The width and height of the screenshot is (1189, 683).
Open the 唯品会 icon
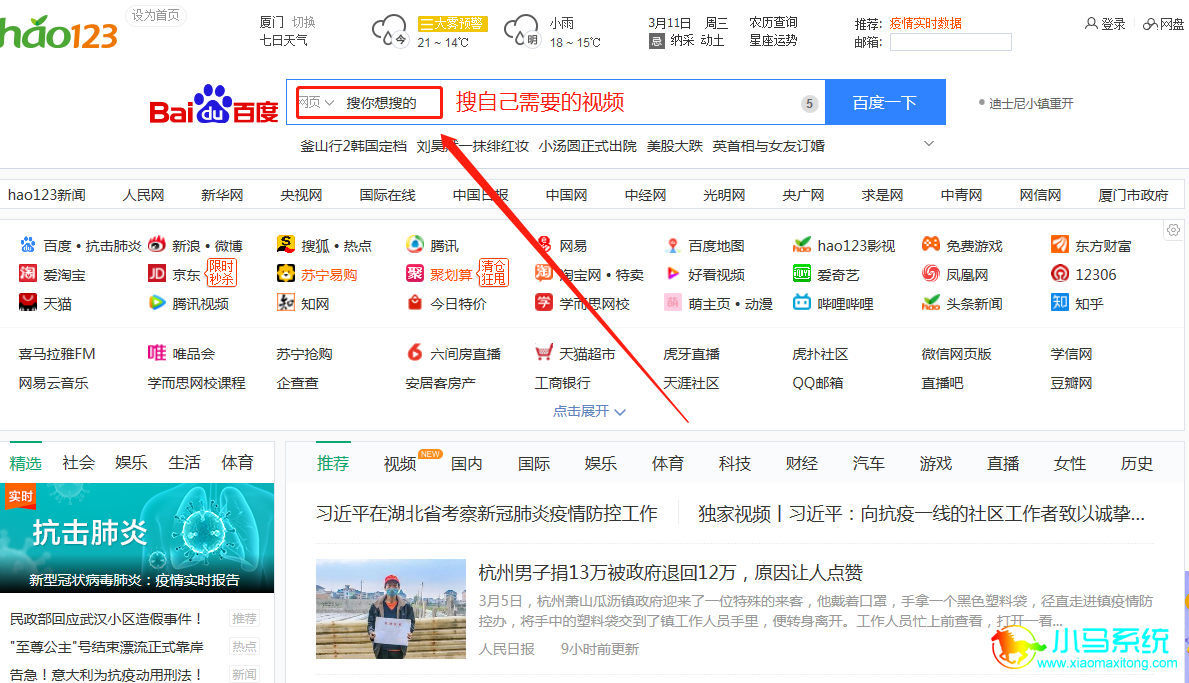coord(157,352)
